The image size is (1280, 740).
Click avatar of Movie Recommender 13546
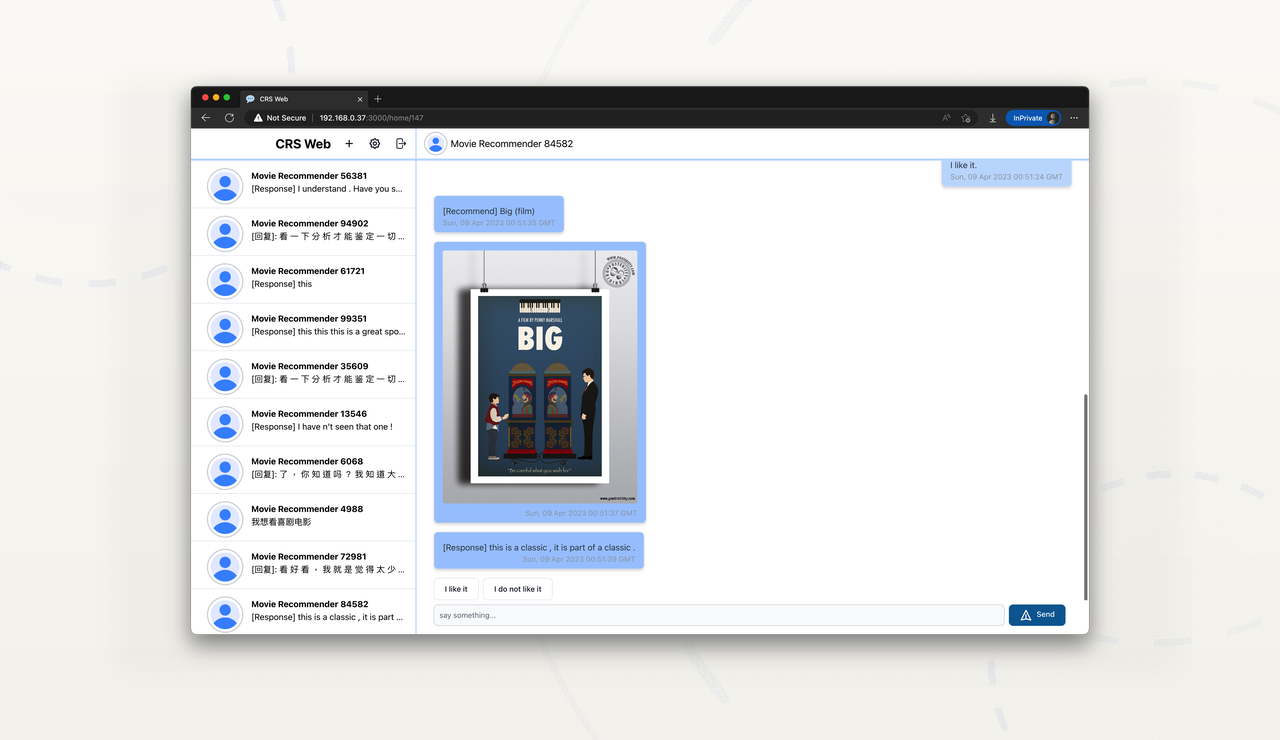click(225, 424)
